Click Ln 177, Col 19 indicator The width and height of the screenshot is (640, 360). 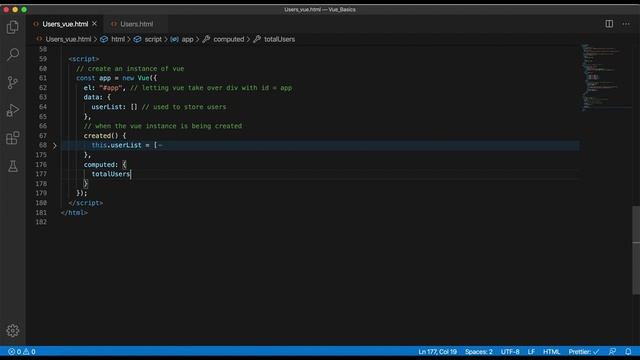(x=437, y=351)
